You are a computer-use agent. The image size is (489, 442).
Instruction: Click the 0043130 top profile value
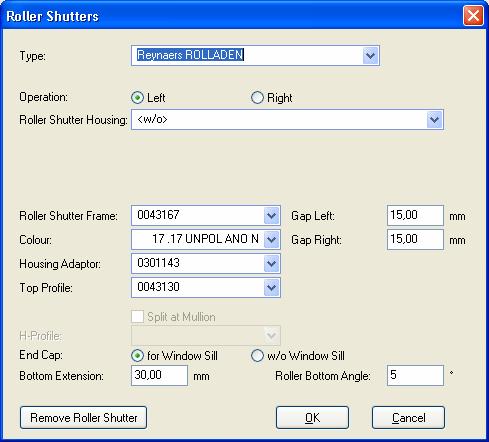(158, 287)
